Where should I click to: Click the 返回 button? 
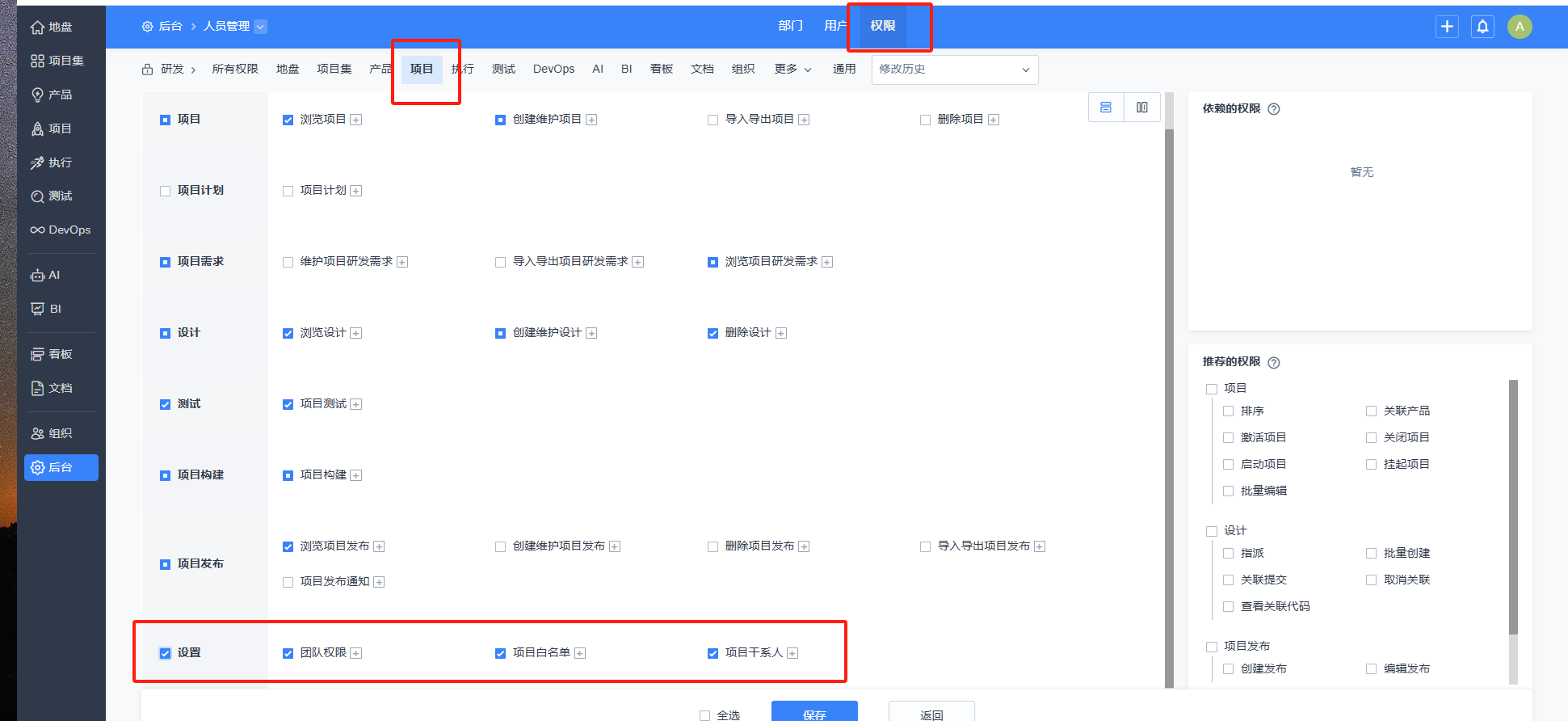point(931,714)
